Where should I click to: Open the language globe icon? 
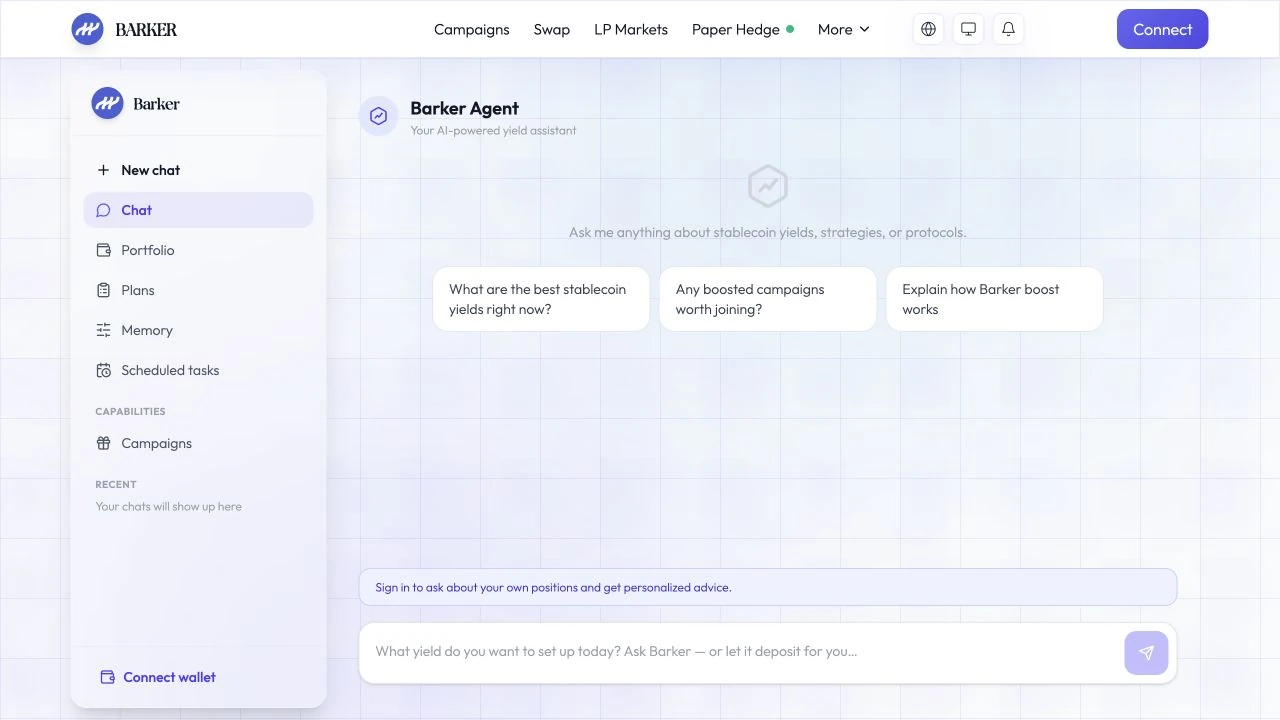[x=928, y=29]
